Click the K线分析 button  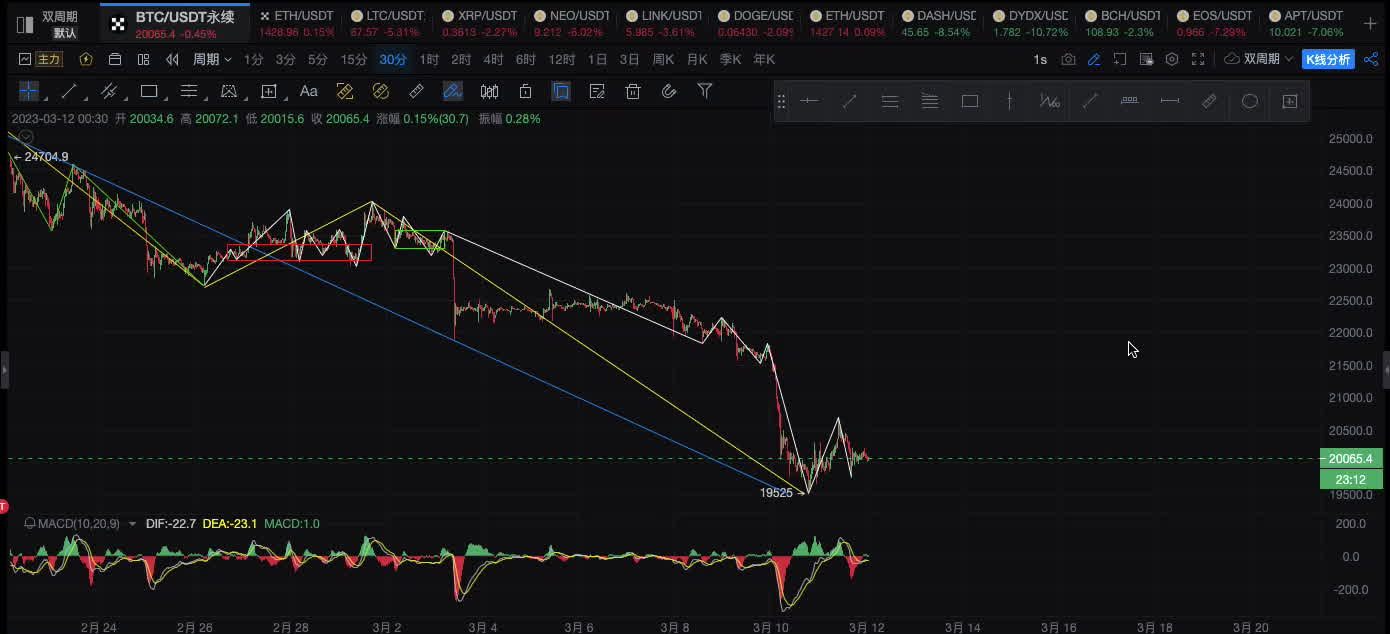point(1328,60)
